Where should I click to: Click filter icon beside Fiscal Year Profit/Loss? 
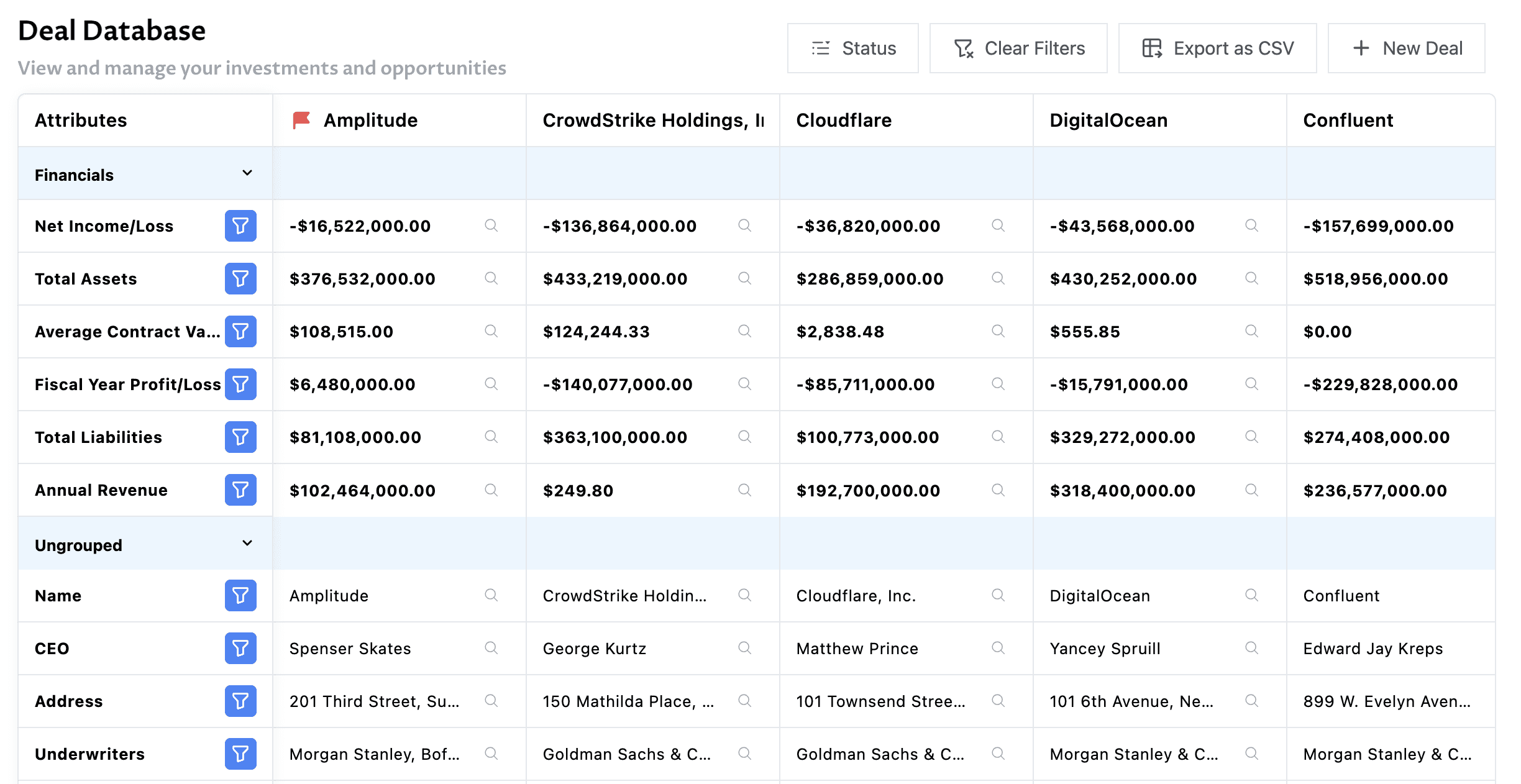[240, 384]
